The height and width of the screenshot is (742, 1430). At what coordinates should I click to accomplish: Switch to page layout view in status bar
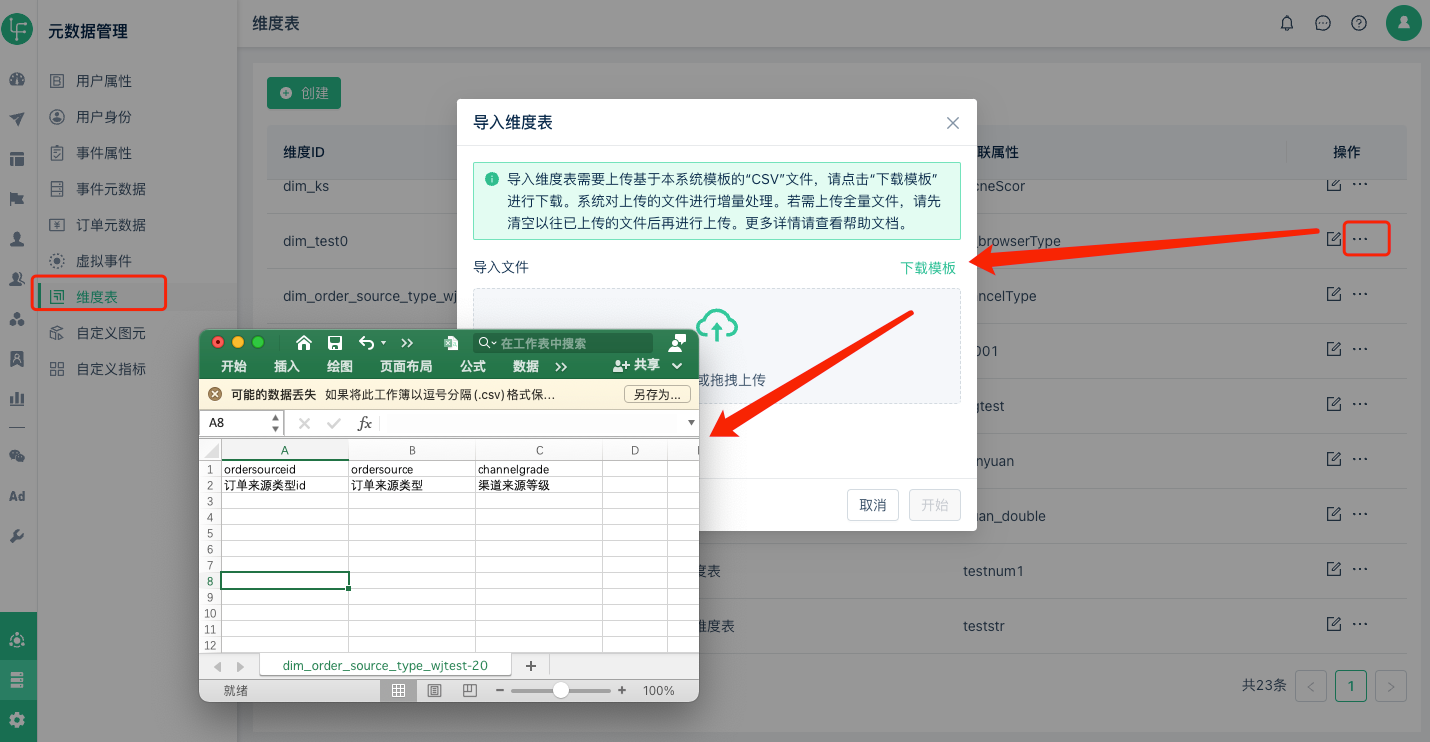(x=434, y=691)
